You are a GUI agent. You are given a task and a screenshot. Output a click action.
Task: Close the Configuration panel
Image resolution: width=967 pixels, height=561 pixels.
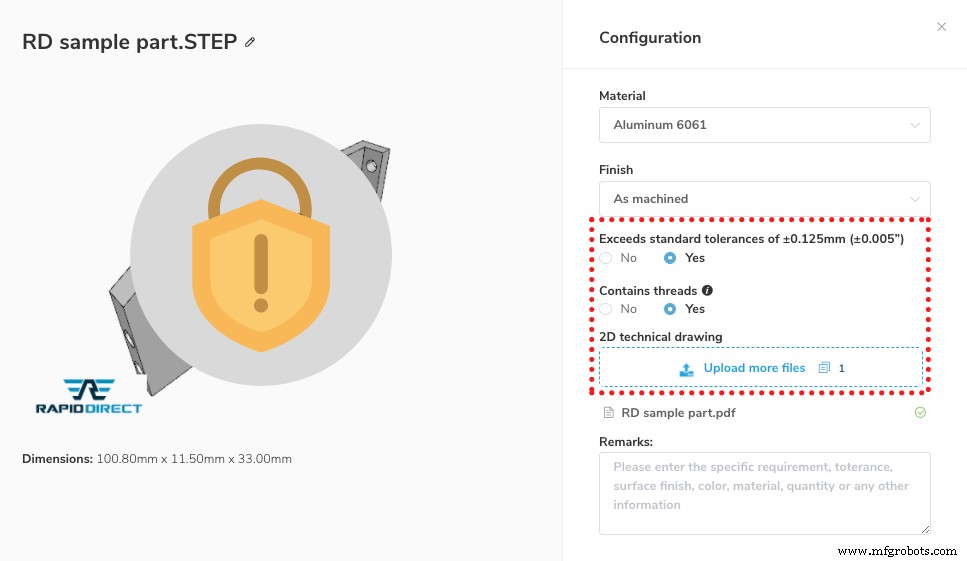click(941, 27)
